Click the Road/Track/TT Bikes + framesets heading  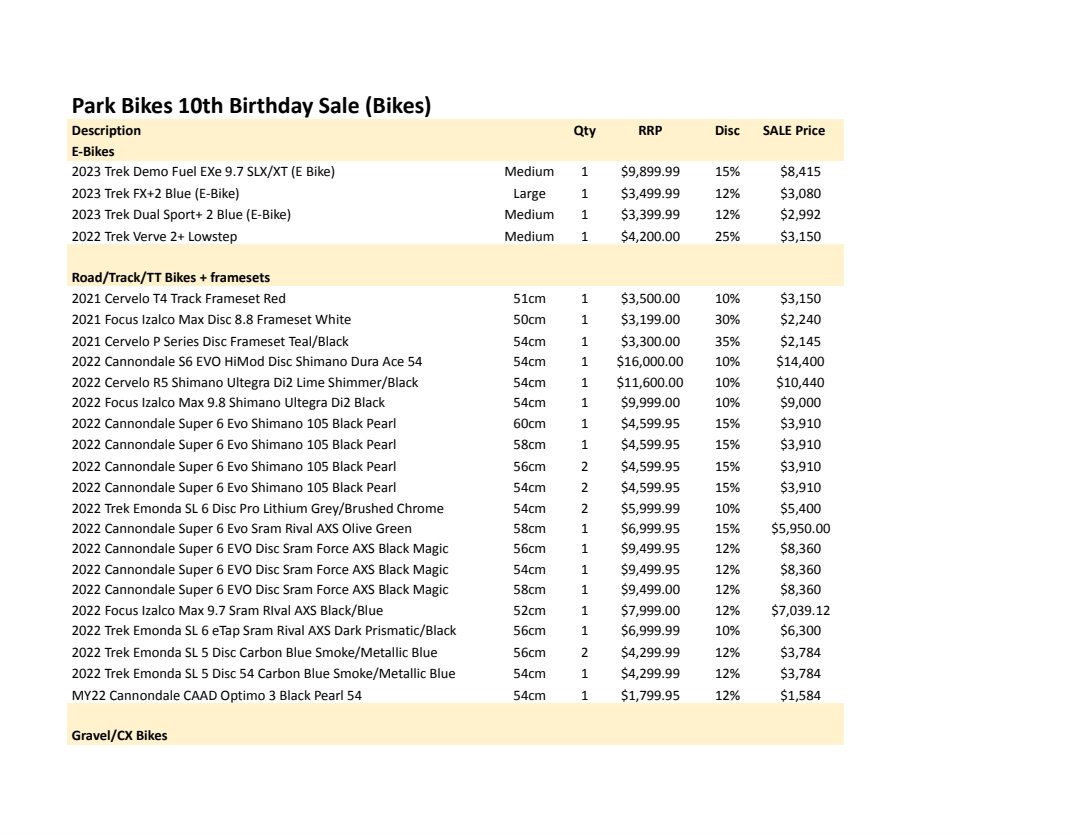171,278
